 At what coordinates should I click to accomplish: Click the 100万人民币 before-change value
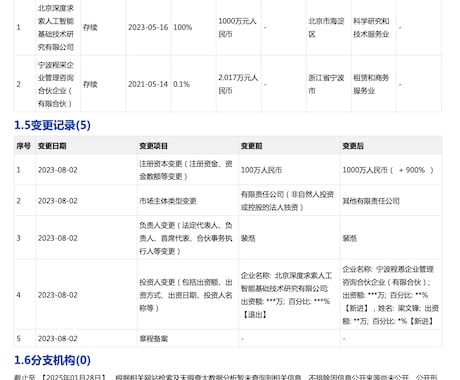pos(261,170)
